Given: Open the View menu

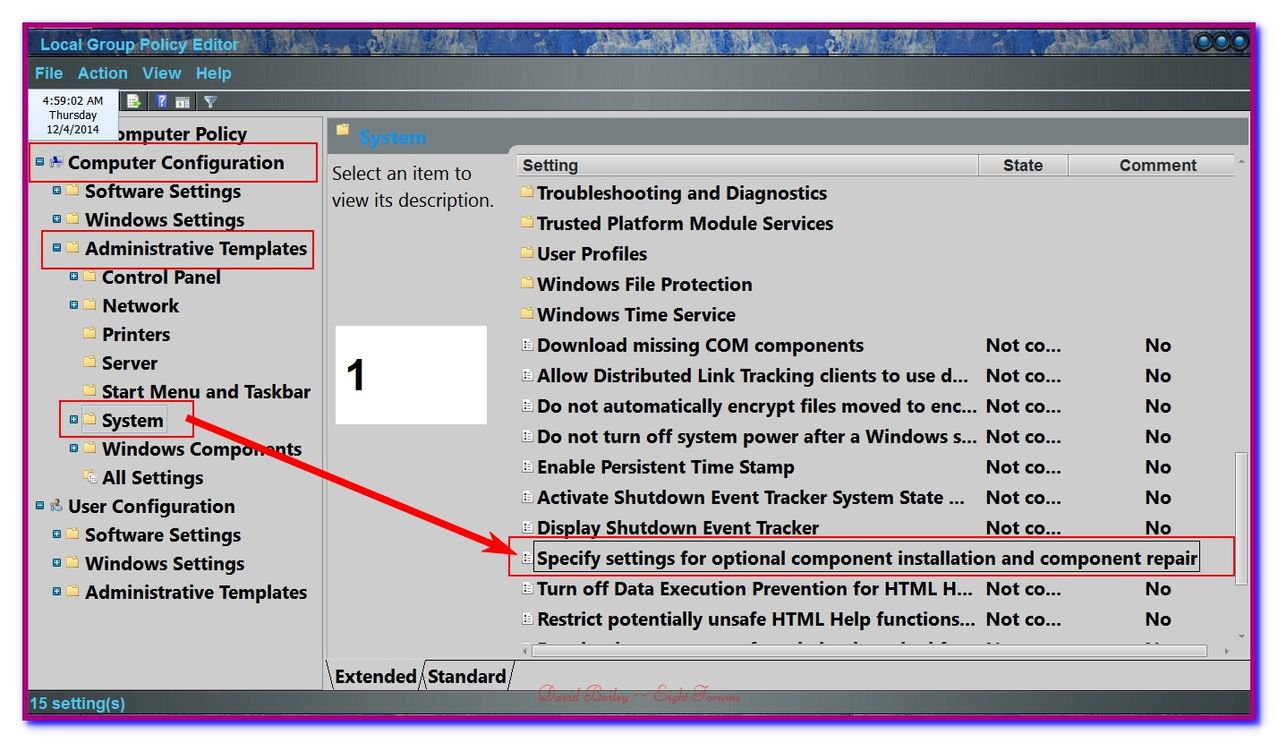Looking at the screenshot, I should coord(162,73).
